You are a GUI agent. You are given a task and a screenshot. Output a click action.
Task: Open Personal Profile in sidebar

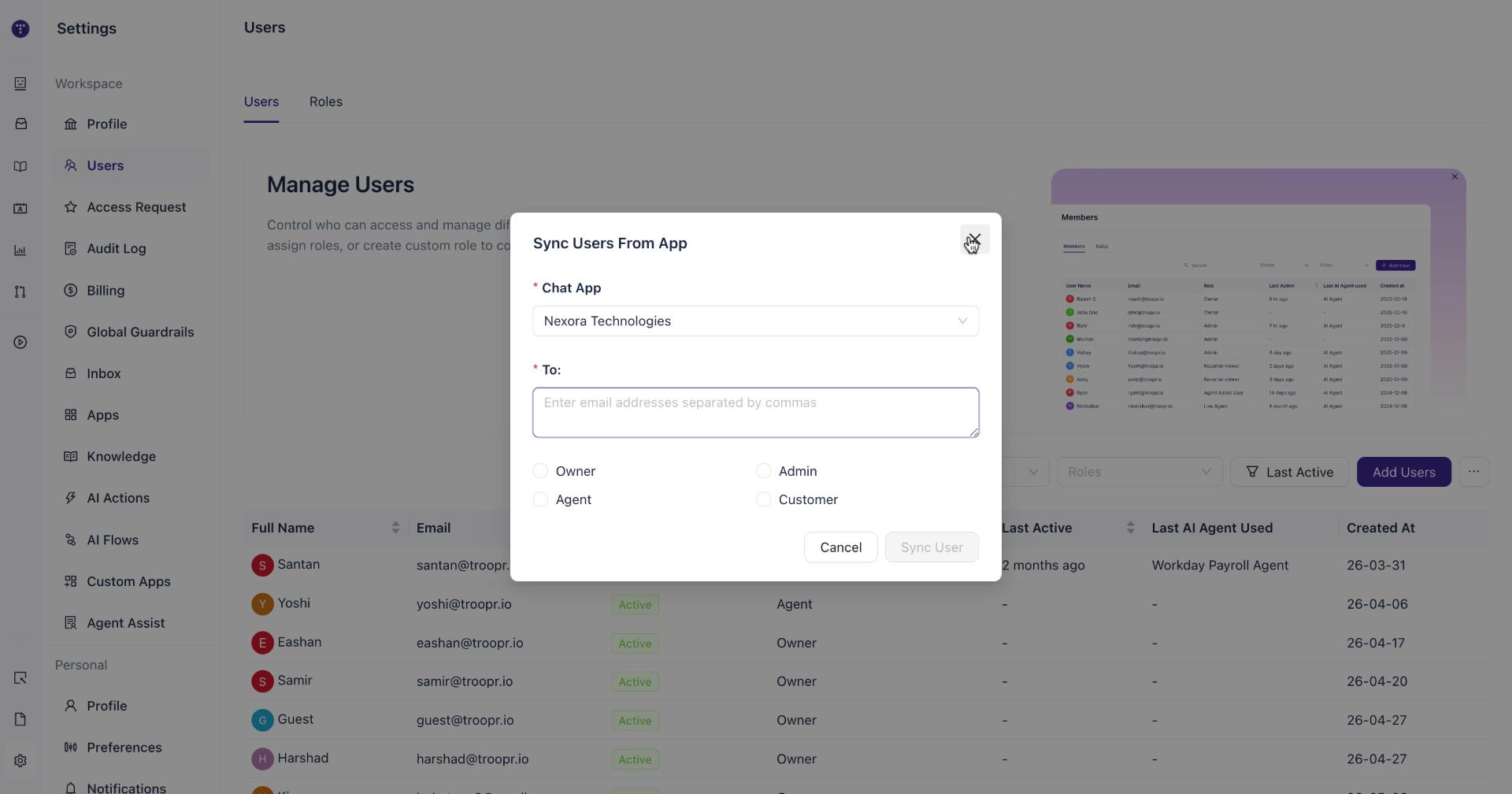click(x=132, y=706)
